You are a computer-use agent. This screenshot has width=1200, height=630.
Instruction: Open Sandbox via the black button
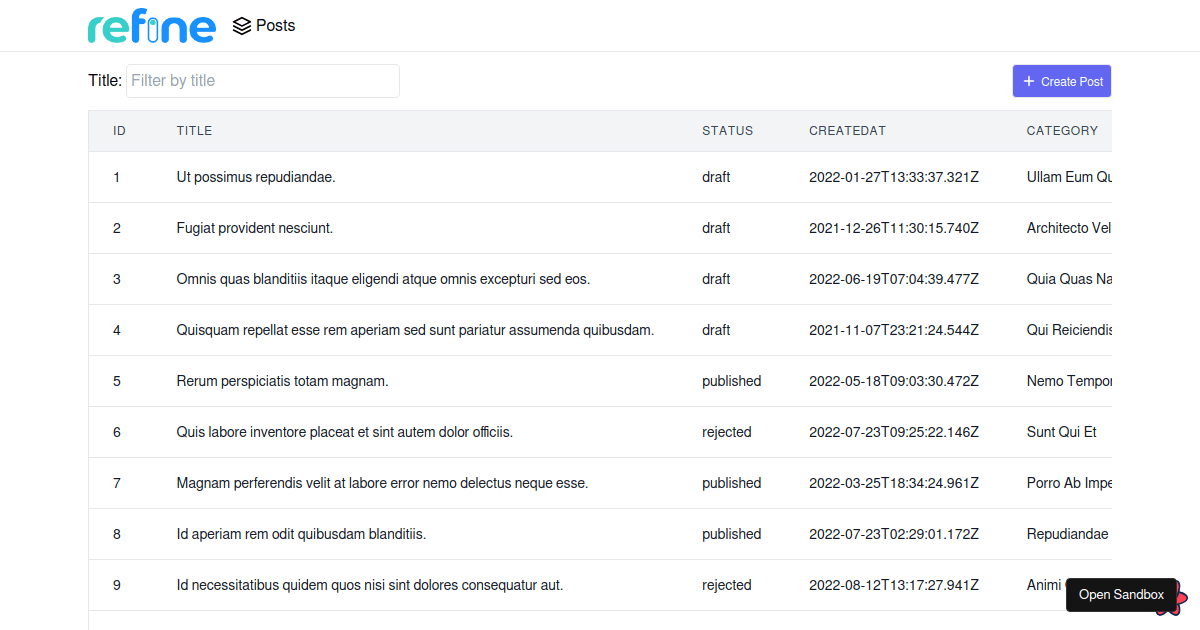coord(1120,594)
